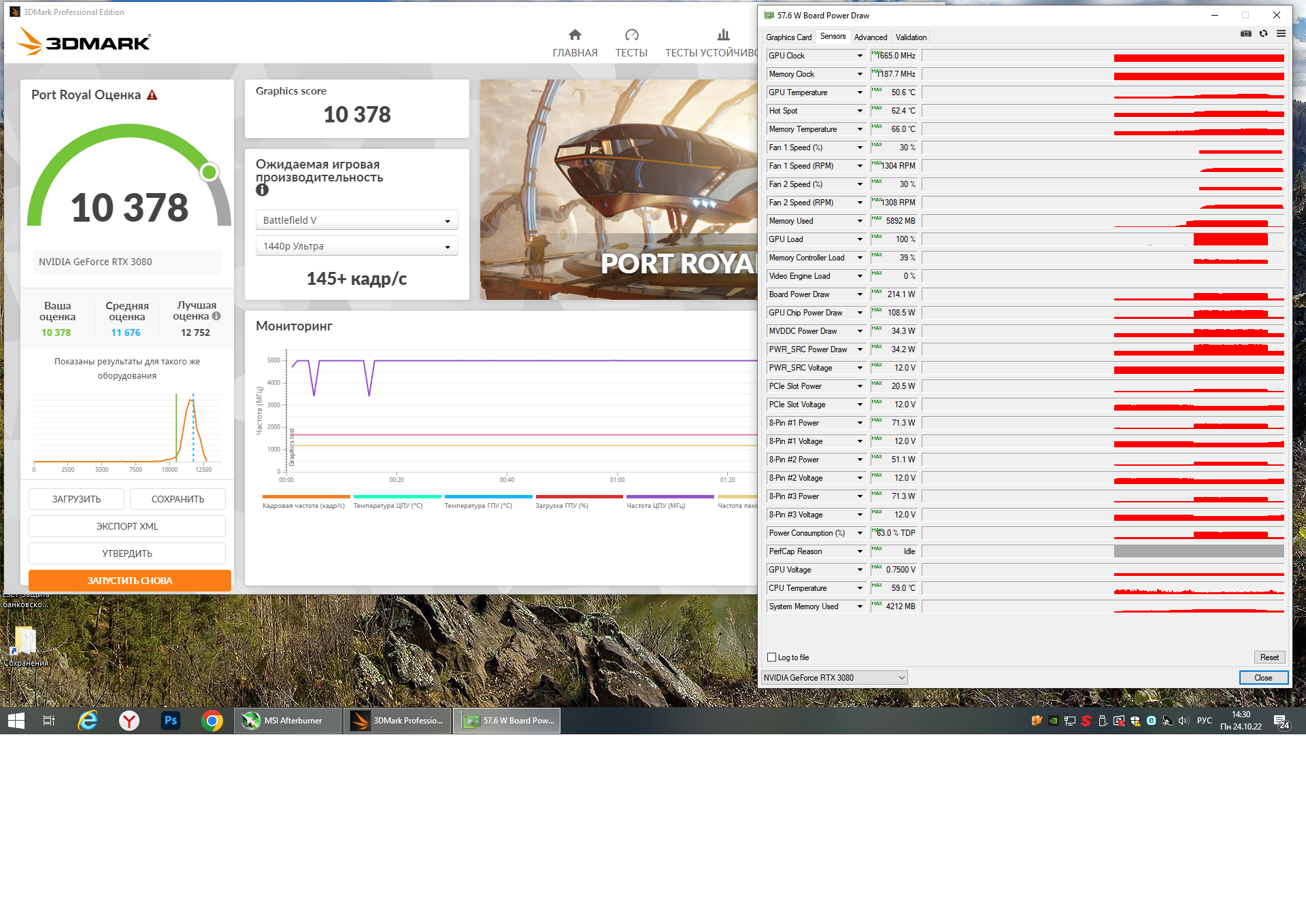Image resolution: width=1306 pixels, height=924 pixels.
Task: Open the GPU-Z hamburger menu
Action: click(x=1281, y=33)
